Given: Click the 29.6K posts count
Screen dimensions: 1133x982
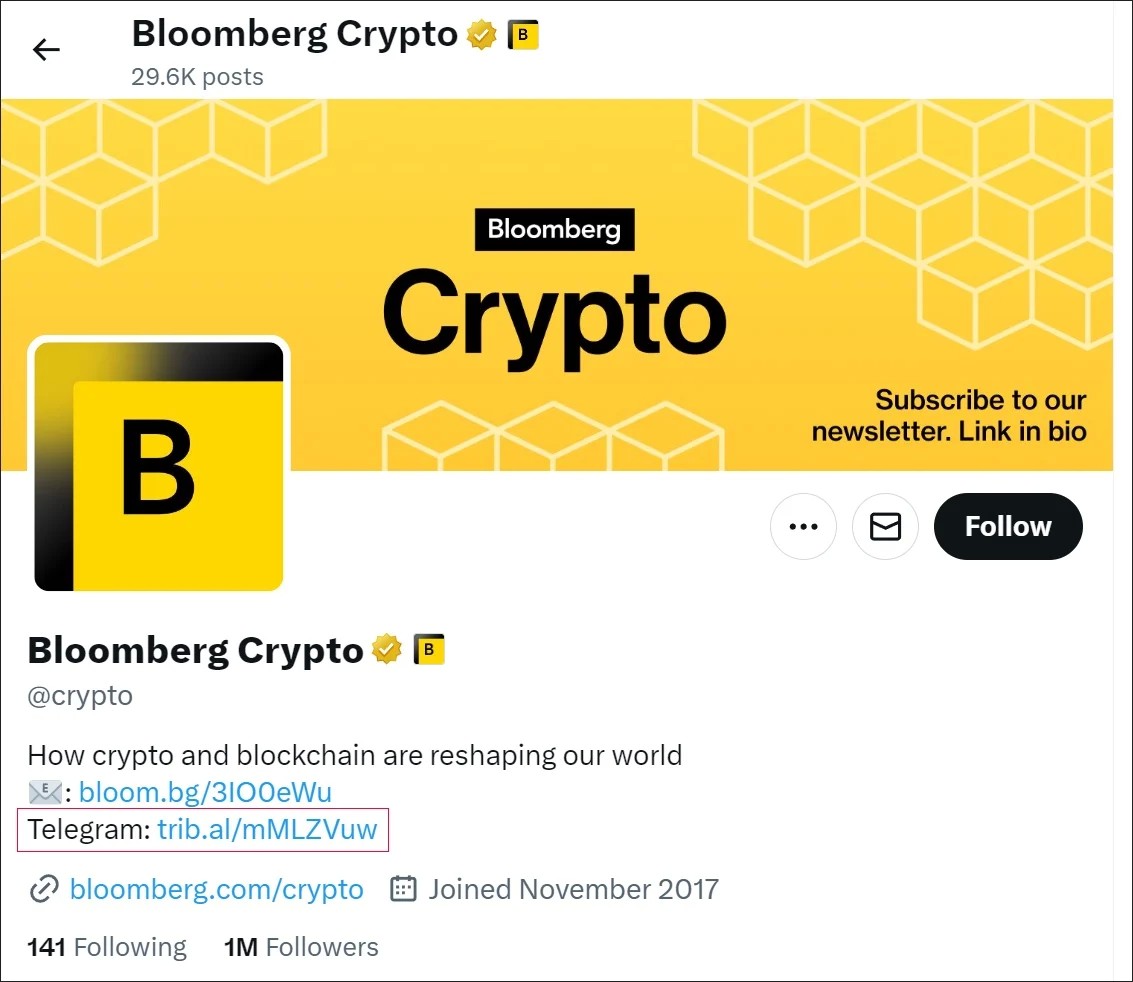Looking at the screenshot, I should pos(197,77).
